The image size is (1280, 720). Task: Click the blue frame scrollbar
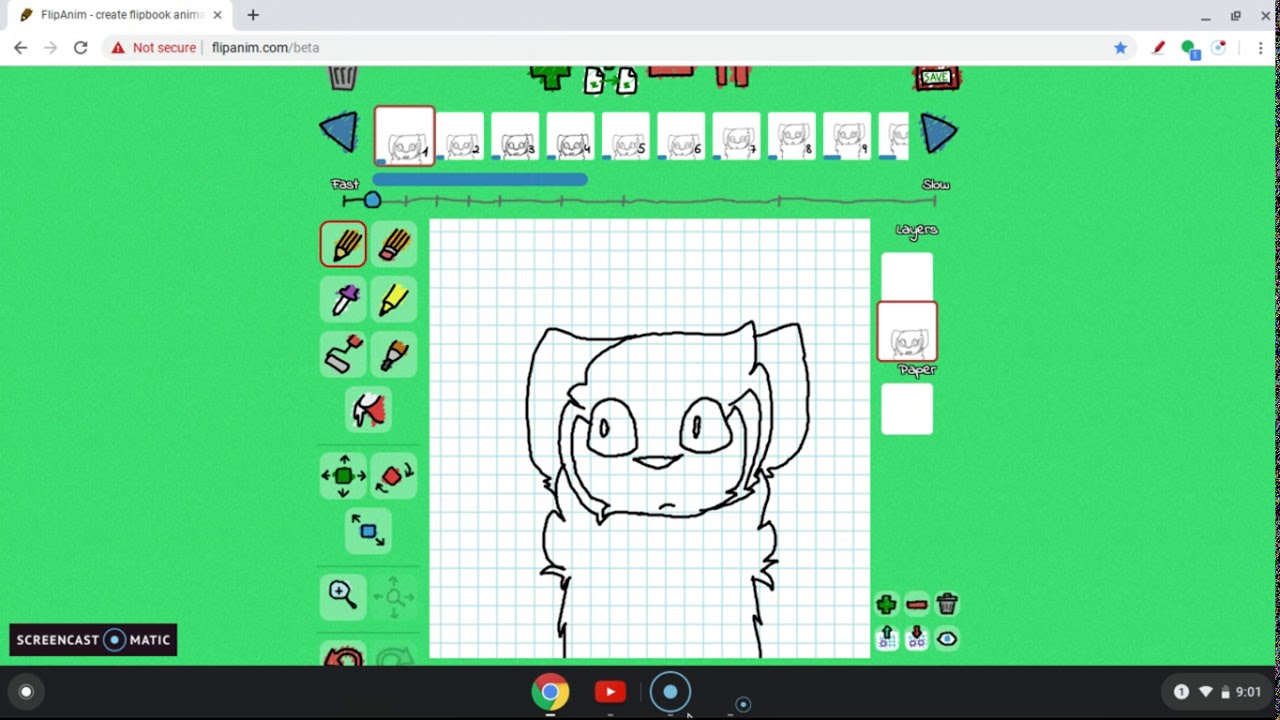click(480, 179)
